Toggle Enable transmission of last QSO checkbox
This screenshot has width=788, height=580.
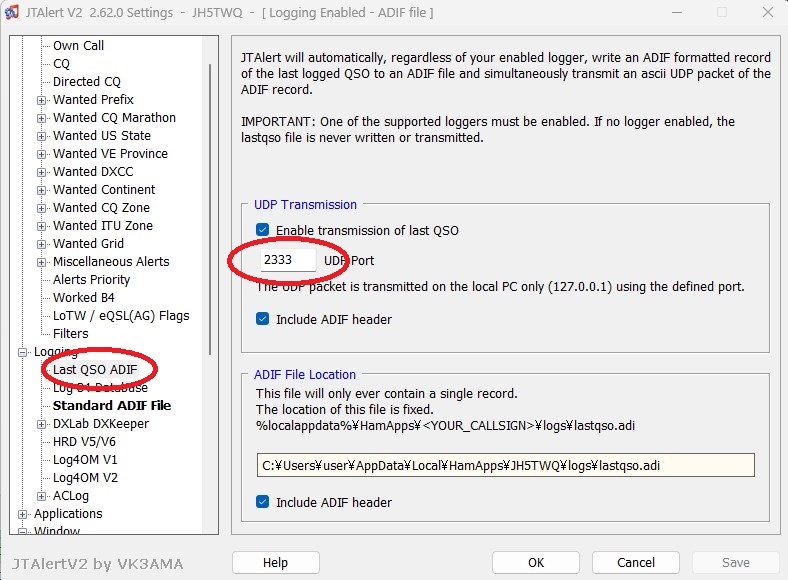262,230
